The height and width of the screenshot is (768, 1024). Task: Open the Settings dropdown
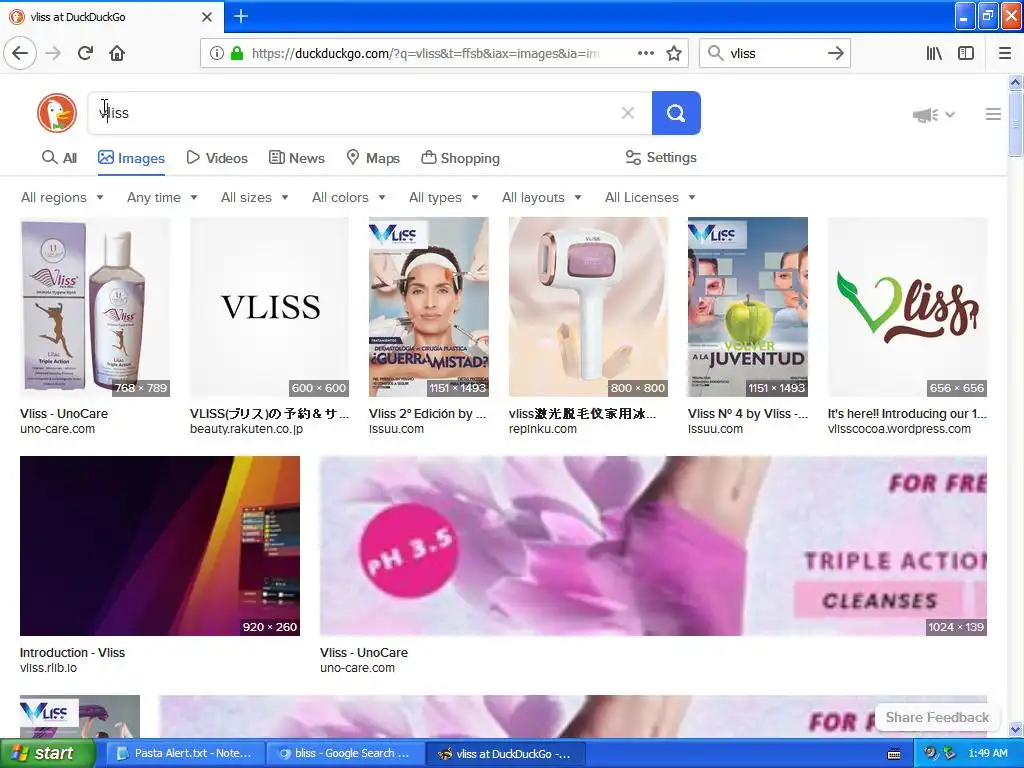tap(661, 157)
